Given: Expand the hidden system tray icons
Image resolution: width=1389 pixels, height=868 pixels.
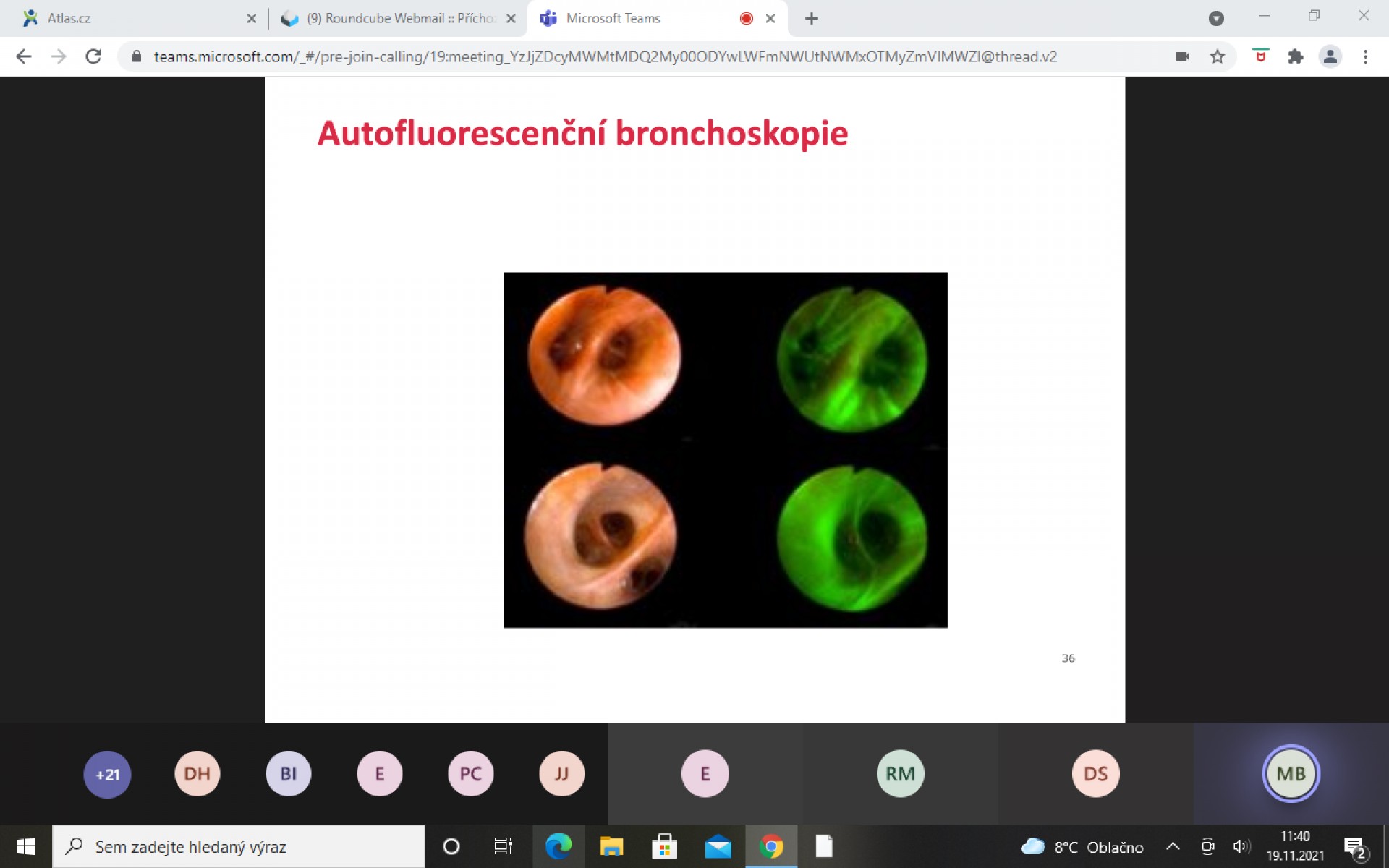Looking at the screenshot, I should click(1173, 846).
